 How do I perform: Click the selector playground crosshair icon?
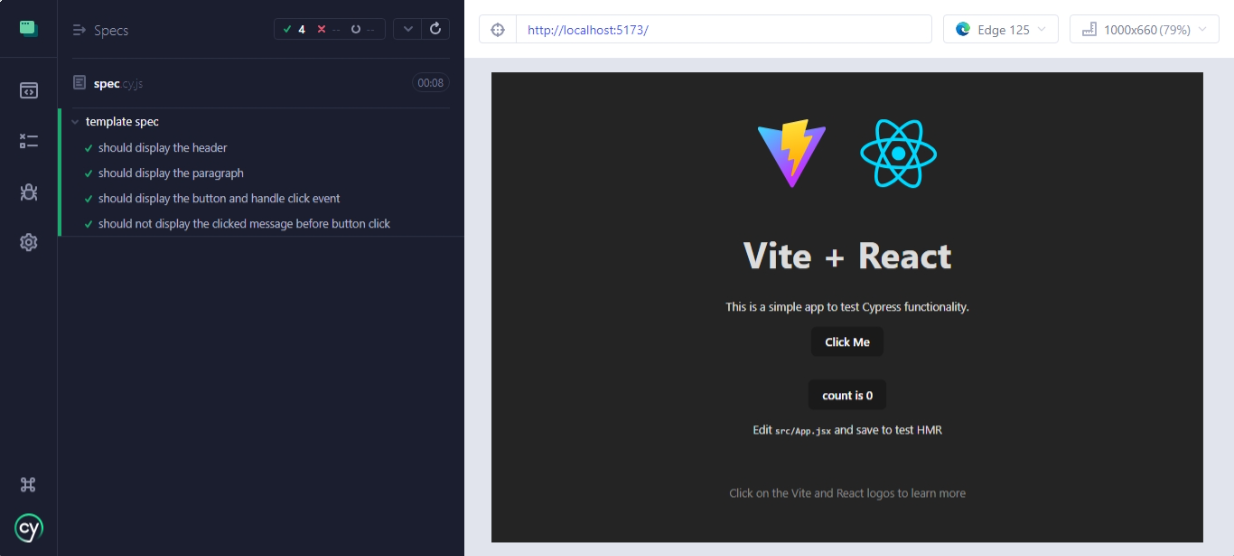[x=497, y=30]
